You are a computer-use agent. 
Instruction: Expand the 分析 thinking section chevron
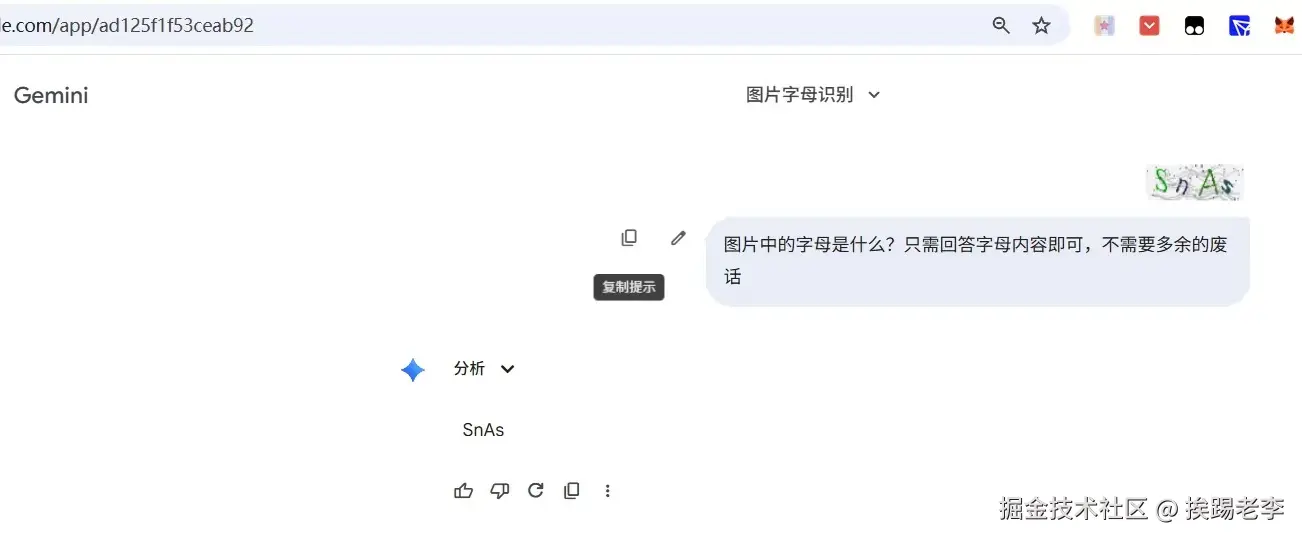pos(507,369)
